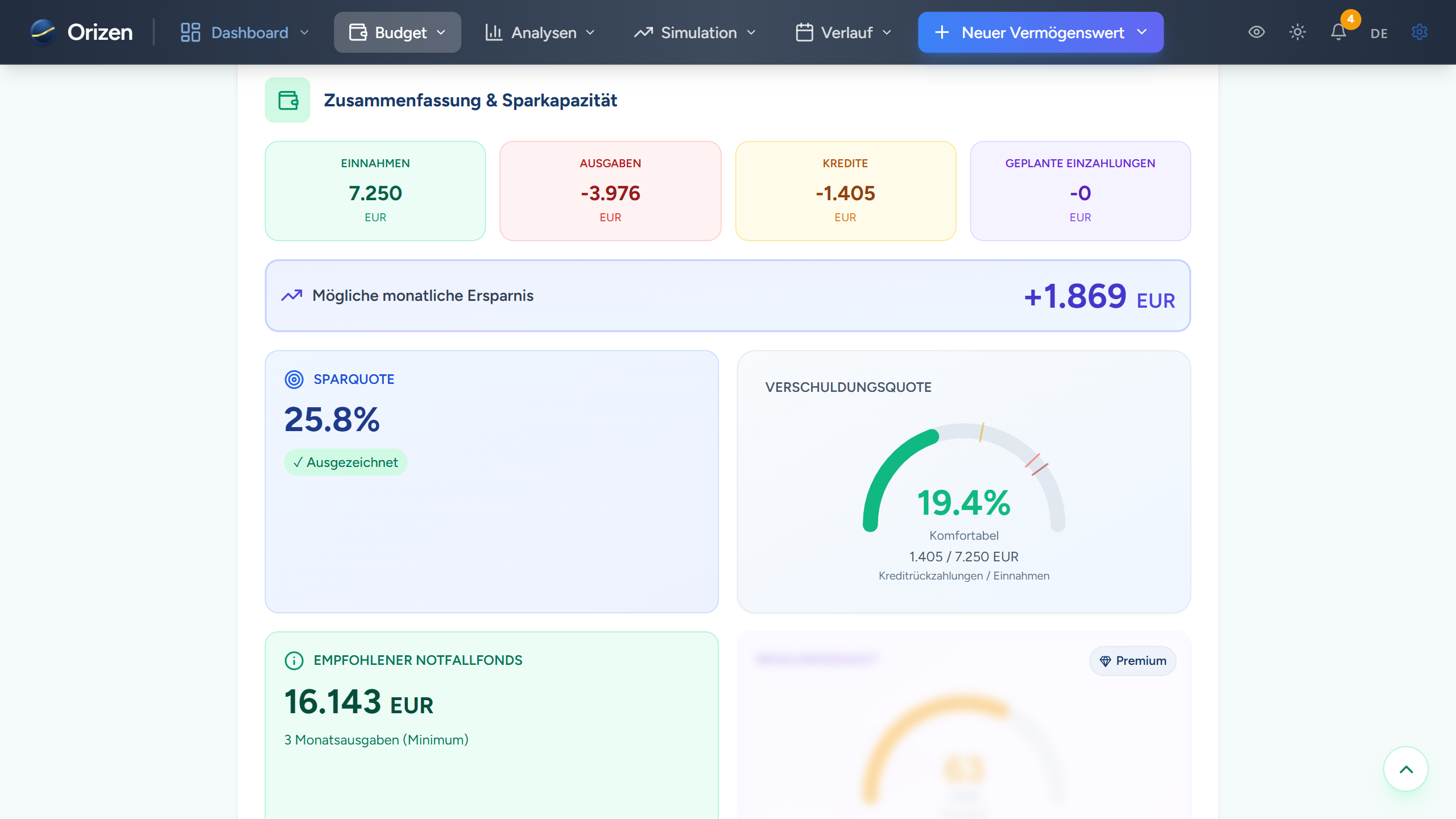The image size is (1456, 819).
Task: Click the Verschuldungsquote gauge
Action: point(963,489)
